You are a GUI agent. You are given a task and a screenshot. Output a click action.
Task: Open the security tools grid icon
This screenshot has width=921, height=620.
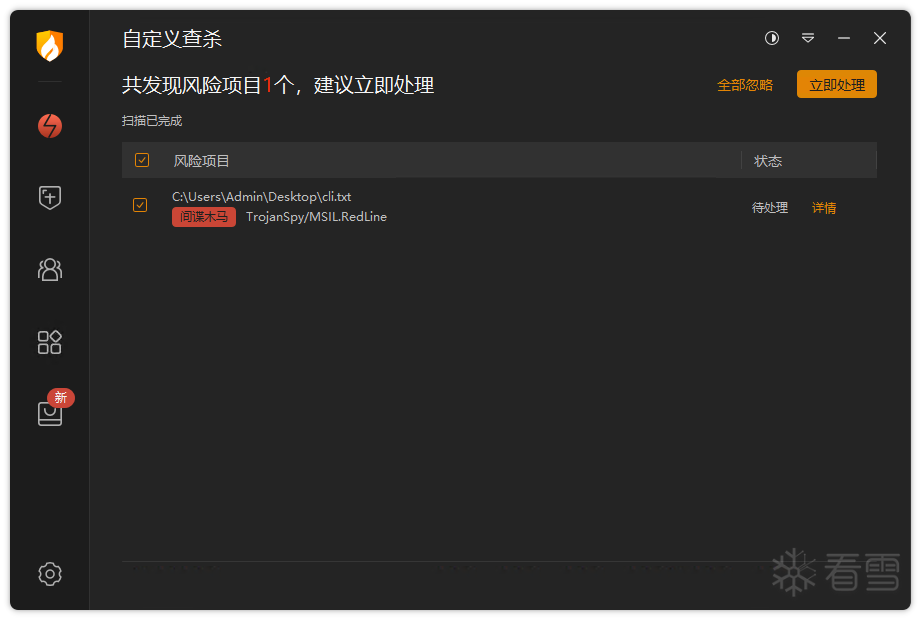[50, 342]
